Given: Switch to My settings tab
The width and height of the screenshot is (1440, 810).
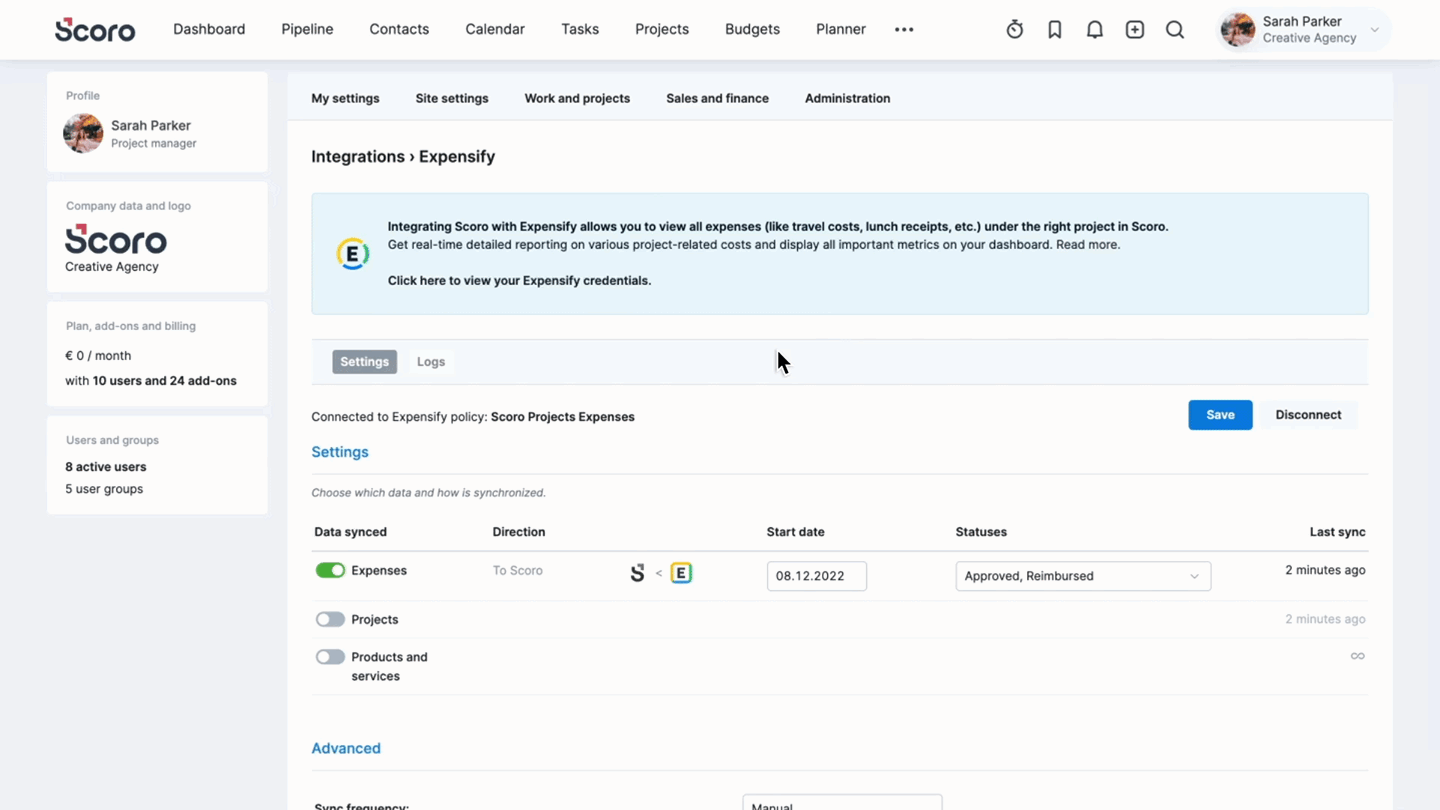Looking at the screenshot, I should click(x=345, y=98).
